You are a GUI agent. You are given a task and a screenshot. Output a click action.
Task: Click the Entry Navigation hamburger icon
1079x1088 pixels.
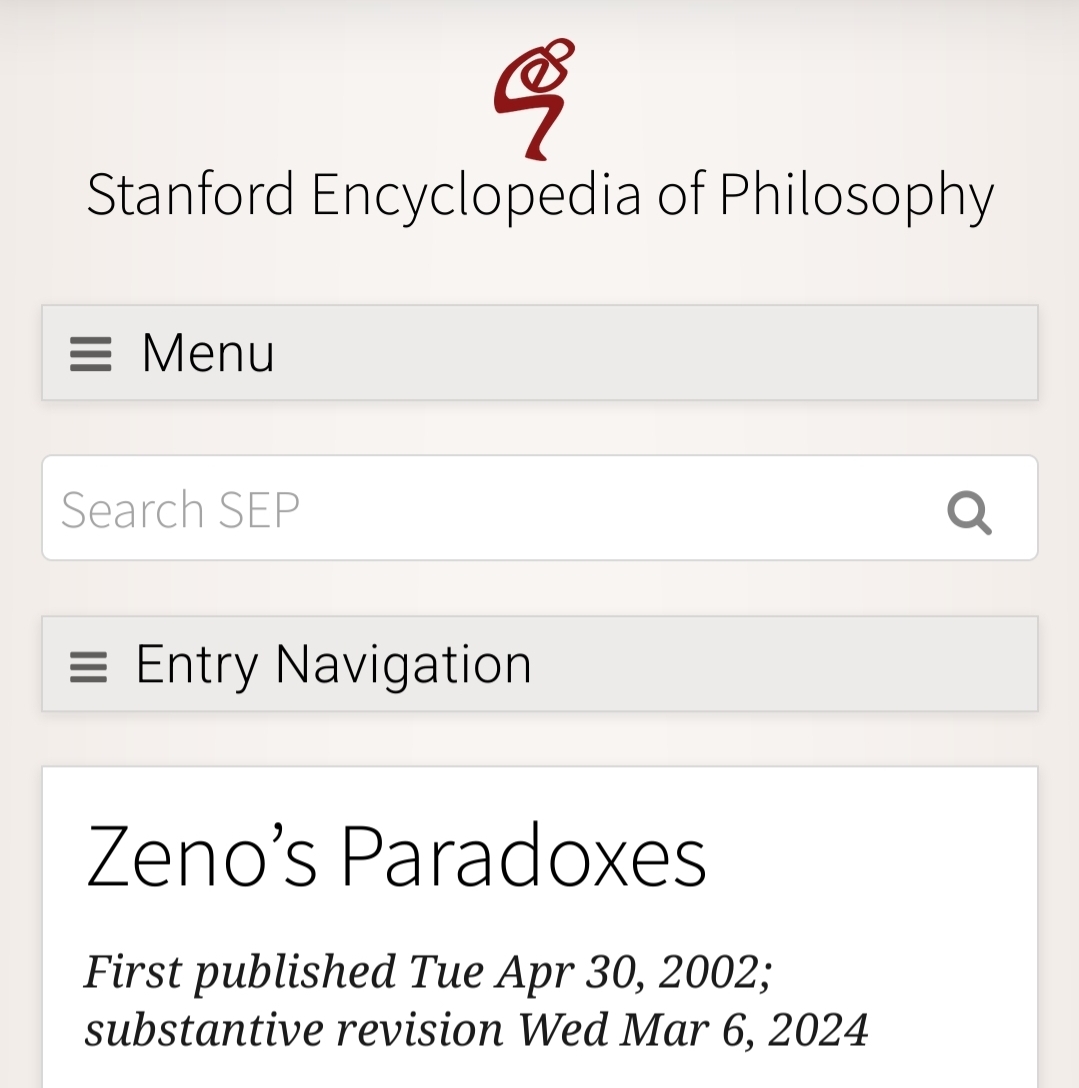[89, 666]
